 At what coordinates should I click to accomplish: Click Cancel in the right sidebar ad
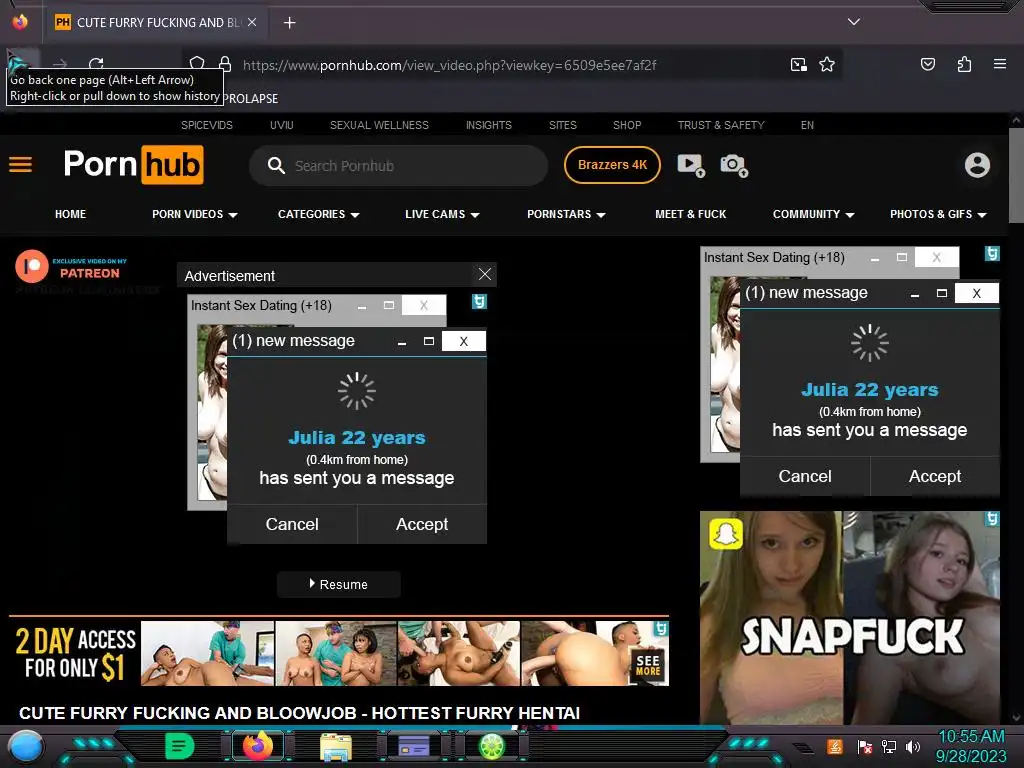pyautogui.click(x=805, y=476)
